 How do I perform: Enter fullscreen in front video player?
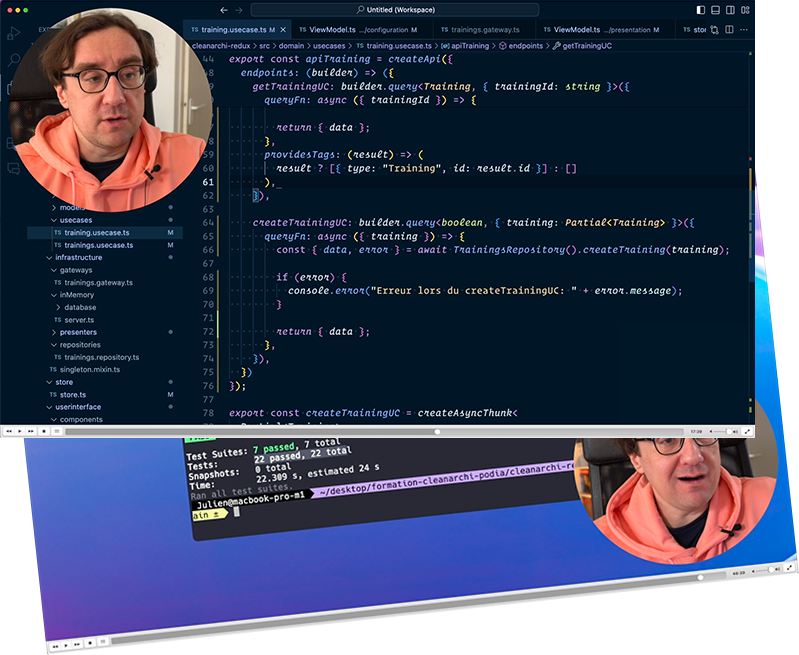coord(747,432)
